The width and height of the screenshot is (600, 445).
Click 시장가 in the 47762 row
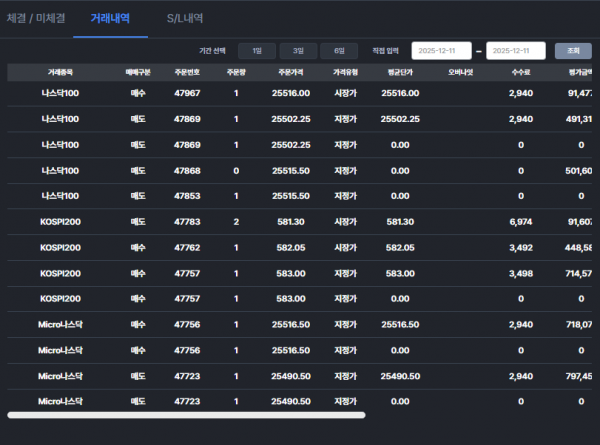346,248
